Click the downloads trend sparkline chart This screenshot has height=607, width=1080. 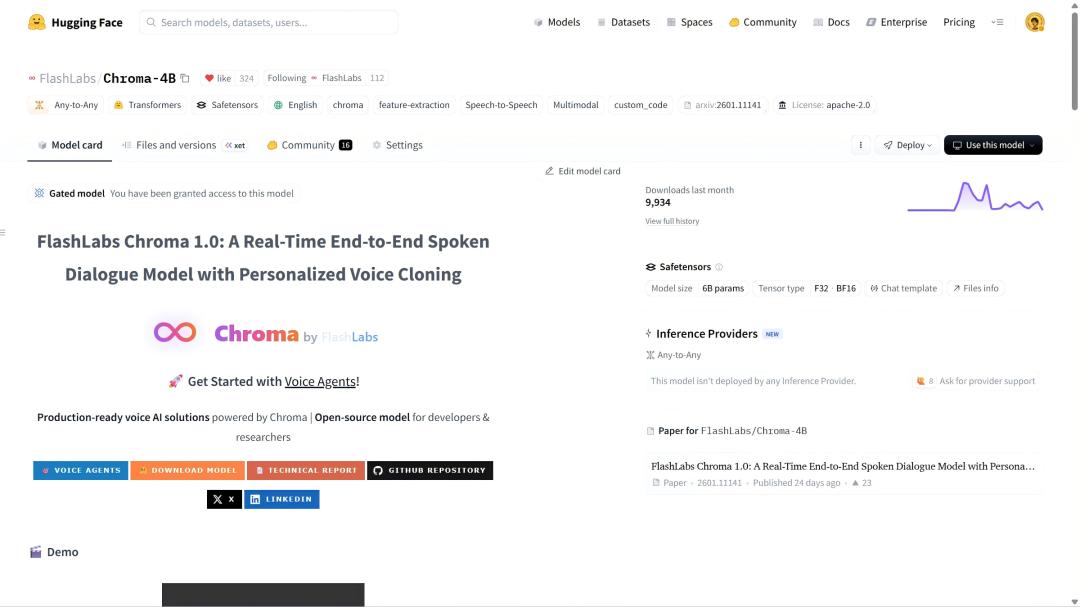pos(975,197)
